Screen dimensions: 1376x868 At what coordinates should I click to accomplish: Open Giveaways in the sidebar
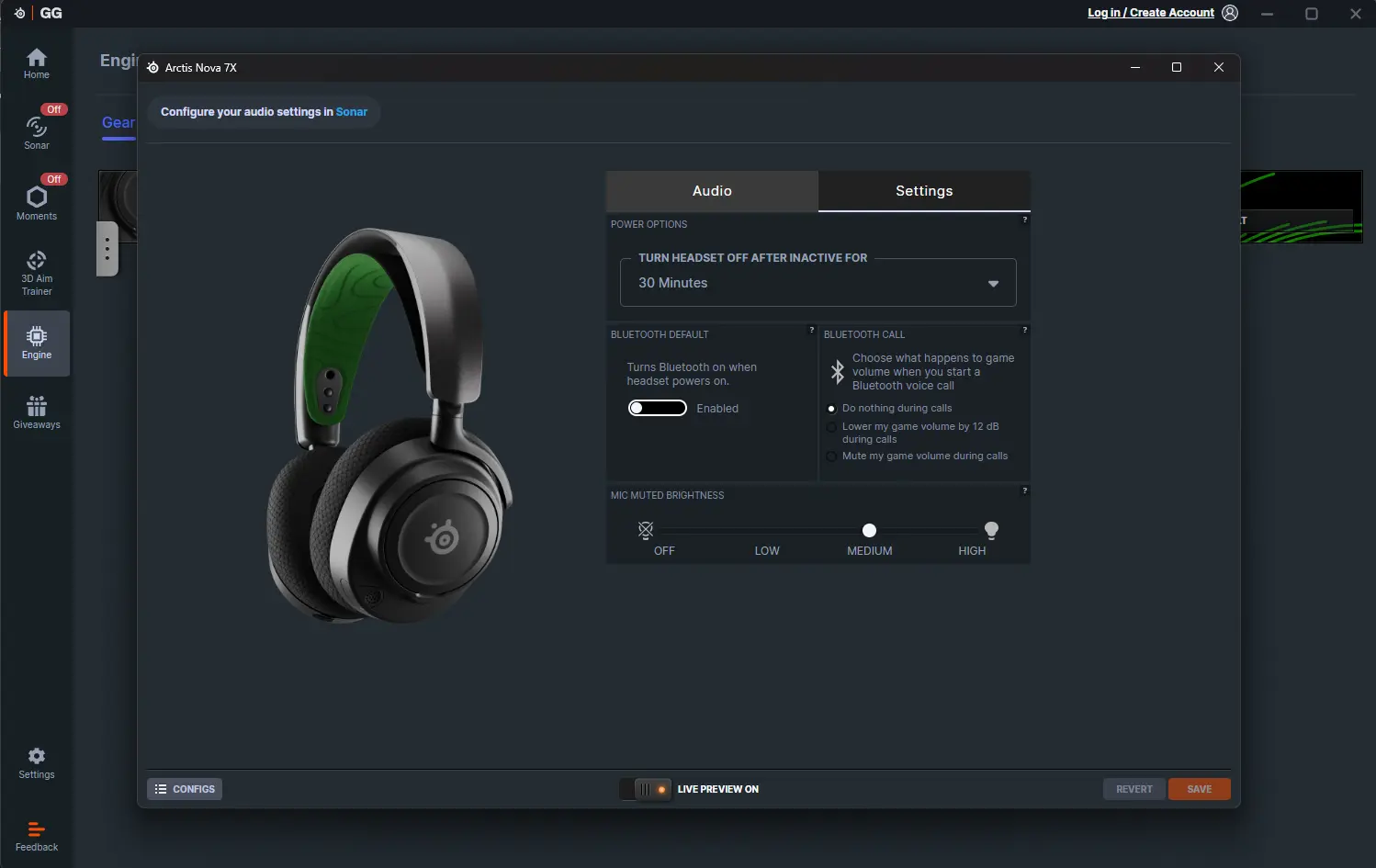[37, 412]
